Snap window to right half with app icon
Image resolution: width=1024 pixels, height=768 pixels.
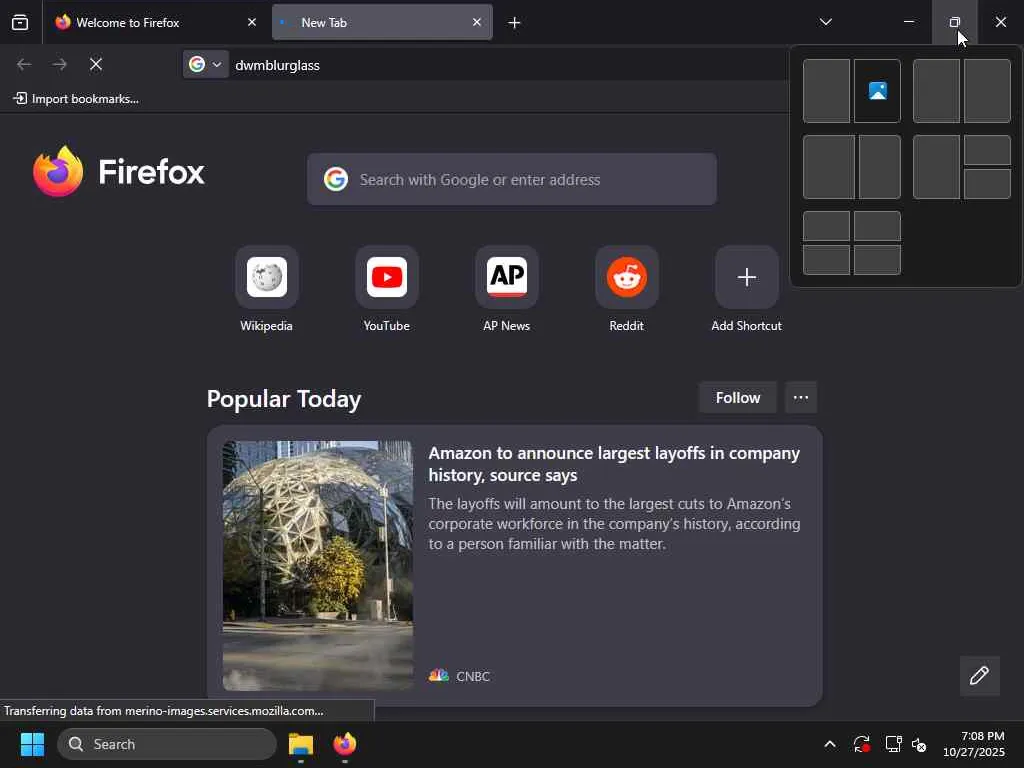click(878, 91)
